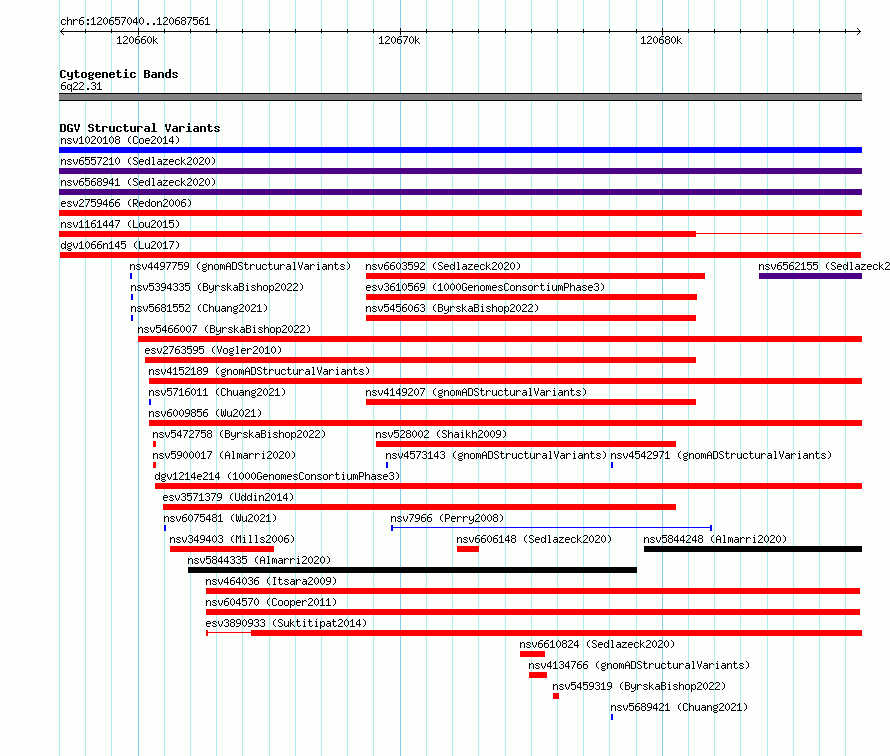Click dgv1066n145 (Lu2017) variant label
Viewport: 890px width, 756px height.
click(120, 245)
